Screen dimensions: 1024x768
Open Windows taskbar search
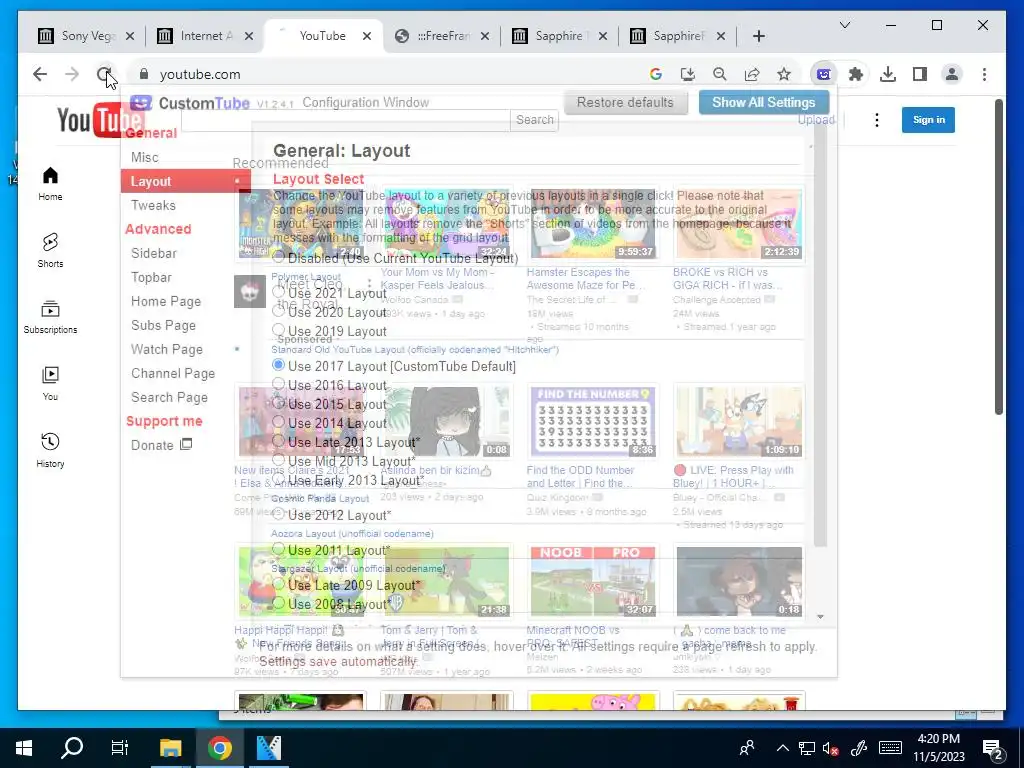(x=72, y=748)
